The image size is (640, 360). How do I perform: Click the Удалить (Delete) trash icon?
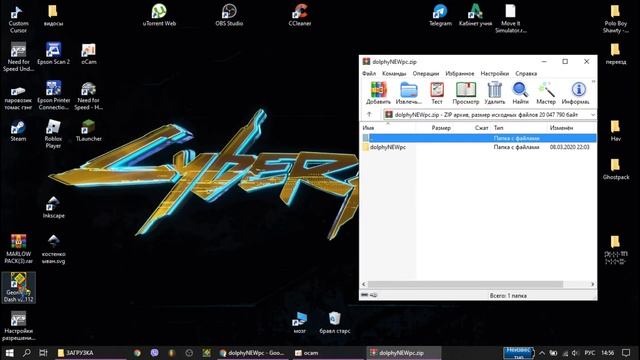point(495,93)
